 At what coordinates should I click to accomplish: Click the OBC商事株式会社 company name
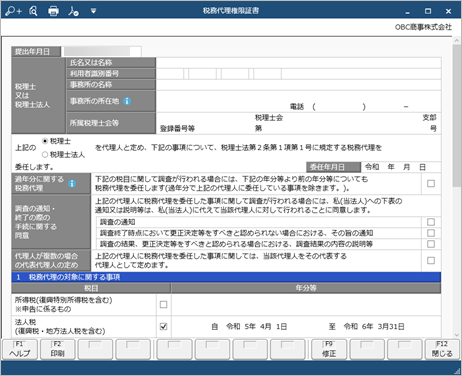423,27
